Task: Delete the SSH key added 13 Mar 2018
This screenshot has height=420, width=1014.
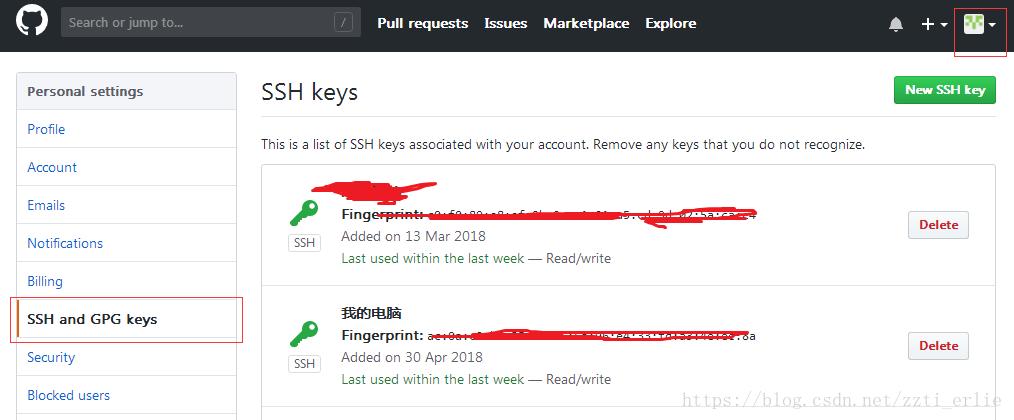Action: (x=938, y=225)
